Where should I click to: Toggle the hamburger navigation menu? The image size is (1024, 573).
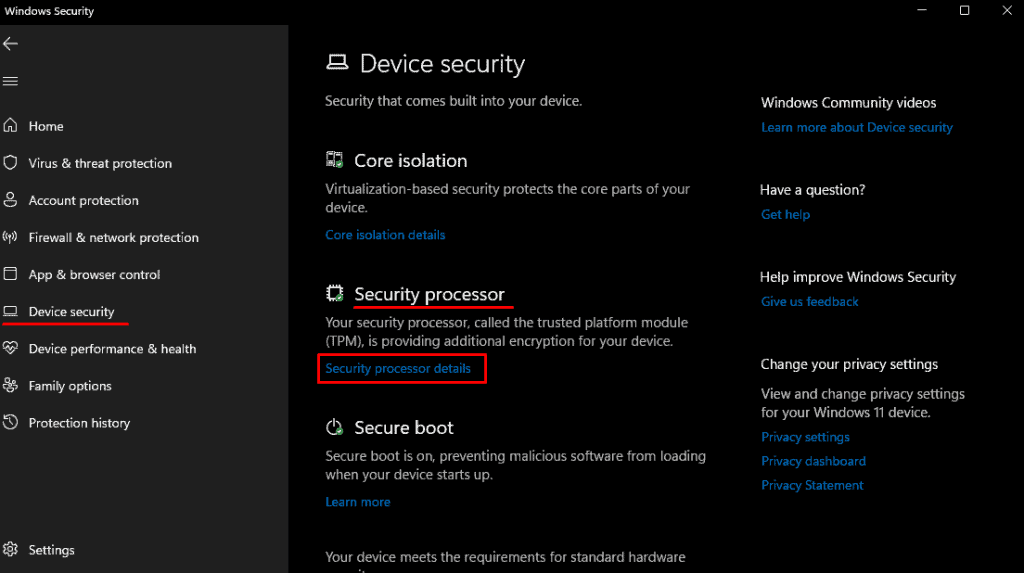pos(11,81)
